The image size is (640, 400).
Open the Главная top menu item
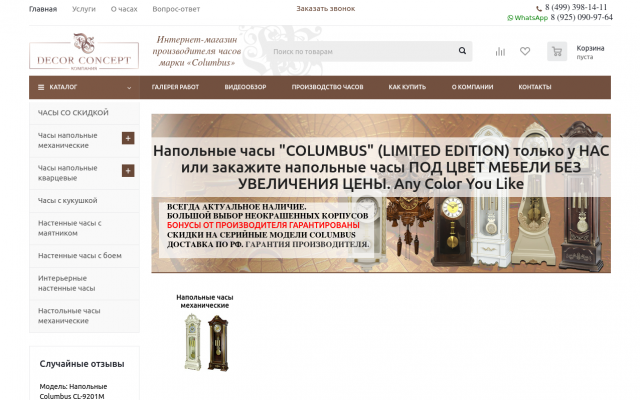[43, 9]
